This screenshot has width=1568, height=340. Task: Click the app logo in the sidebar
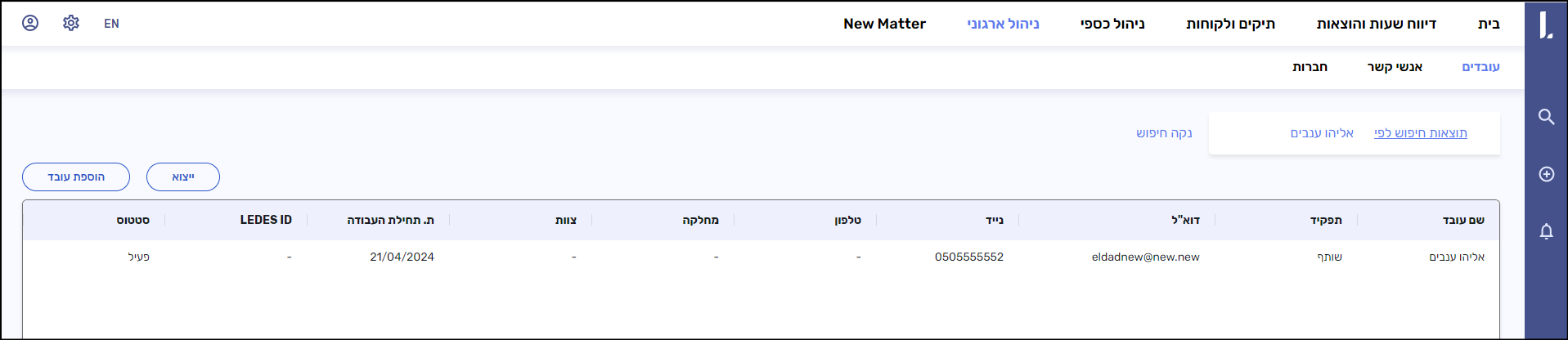1545,25
